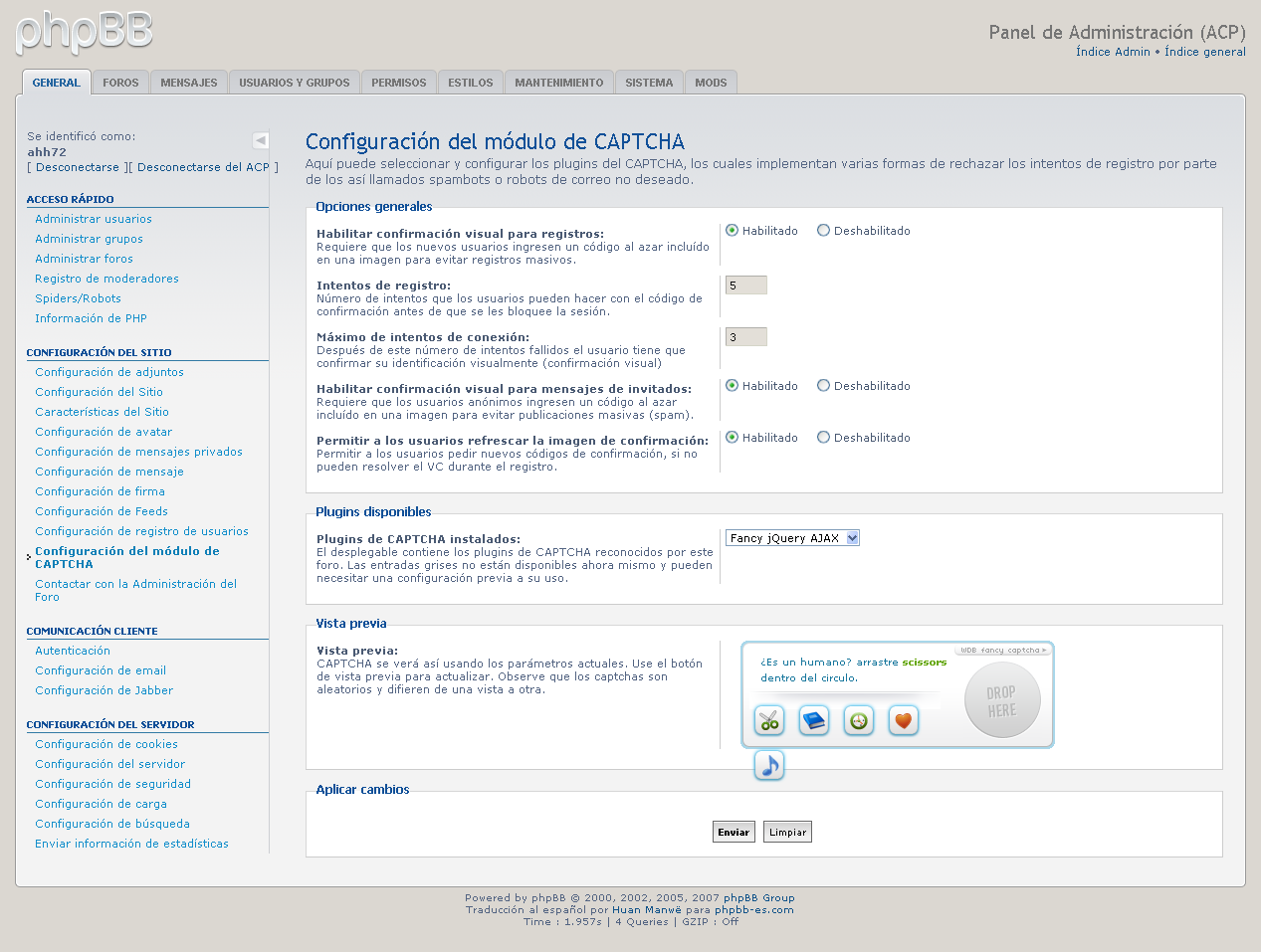
Task: Click the Intentos de registro input field
Action: click(744, 284)
